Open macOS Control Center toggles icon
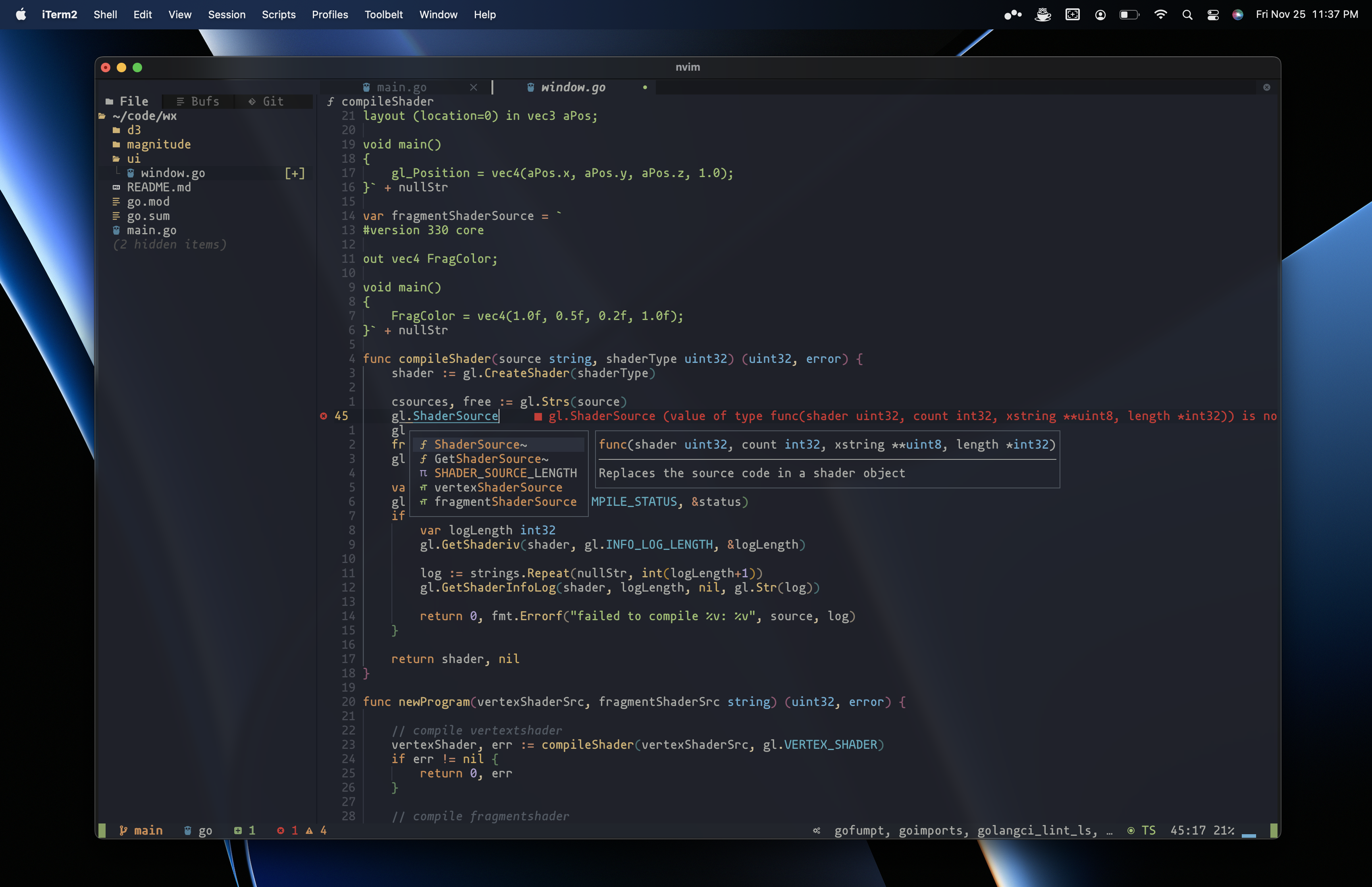The height and width of the screenshot is (887, 1372). click(x=1212, y=15)
